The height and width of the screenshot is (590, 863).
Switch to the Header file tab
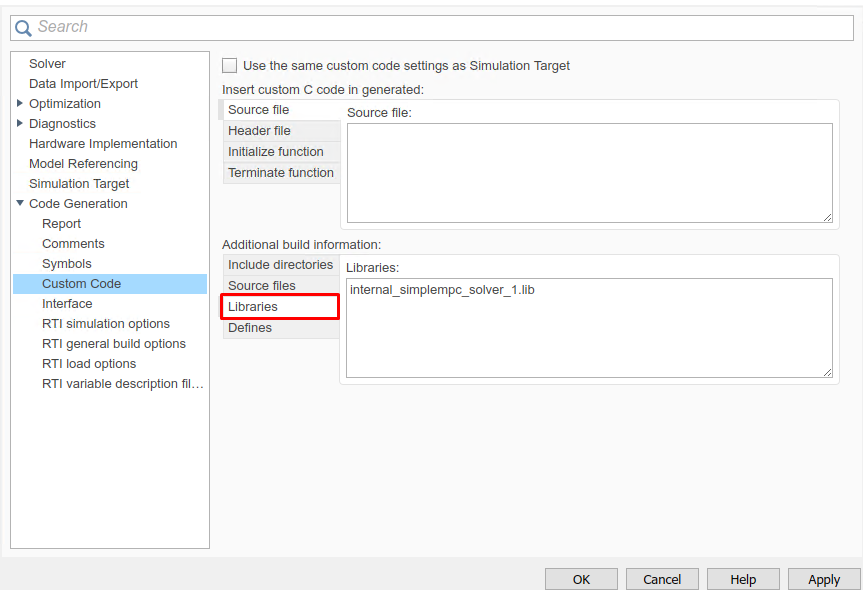259,131
